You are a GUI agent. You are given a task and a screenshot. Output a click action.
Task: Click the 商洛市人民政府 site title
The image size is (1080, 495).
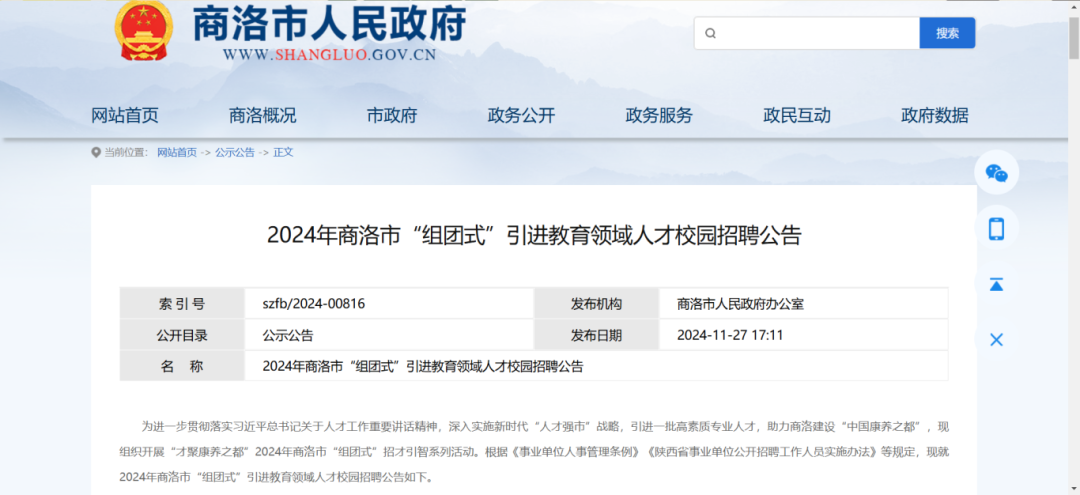[329, 24]
